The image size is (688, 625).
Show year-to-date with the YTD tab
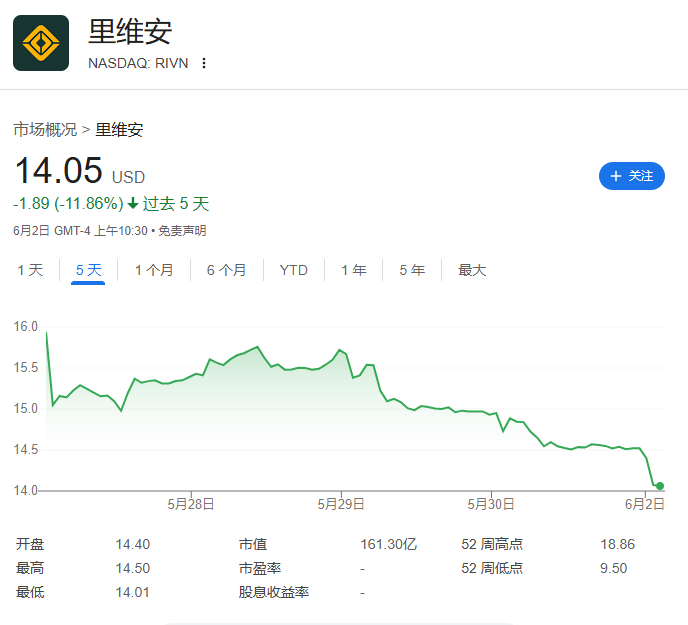click(x=294, y=270)
